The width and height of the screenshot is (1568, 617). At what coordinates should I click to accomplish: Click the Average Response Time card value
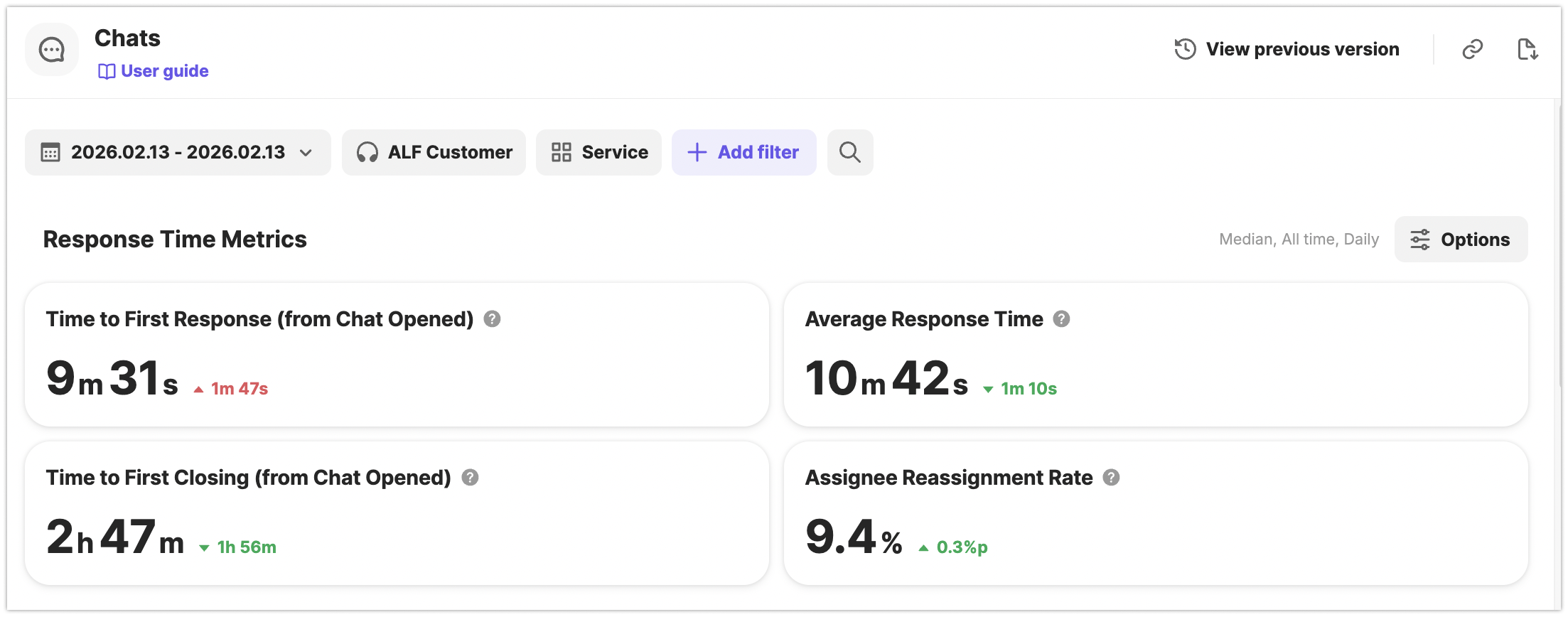pos(886,378)
